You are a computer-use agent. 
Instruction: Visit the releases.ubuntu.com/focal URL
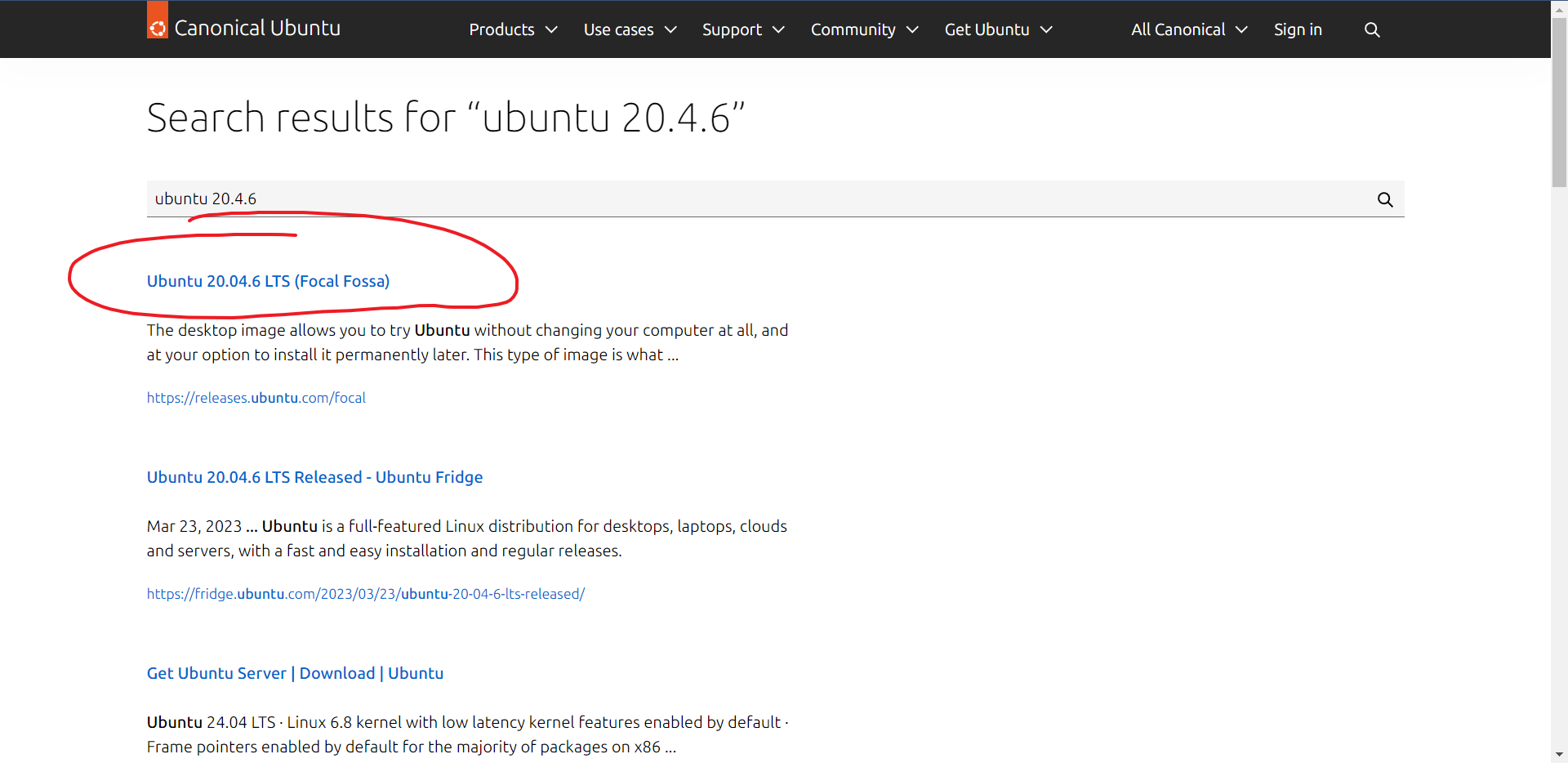pos(256,398)
